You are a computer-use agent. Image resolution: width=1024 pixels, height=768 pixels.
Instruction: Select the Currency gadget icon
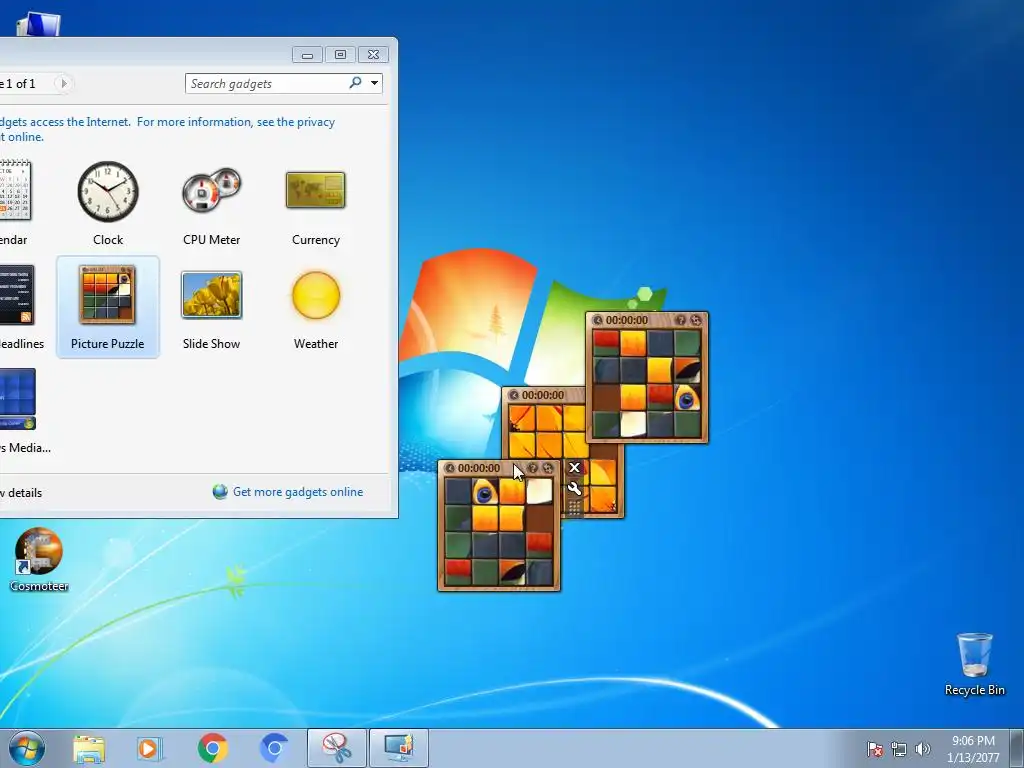pyautogui.click(x=315, y=190)
